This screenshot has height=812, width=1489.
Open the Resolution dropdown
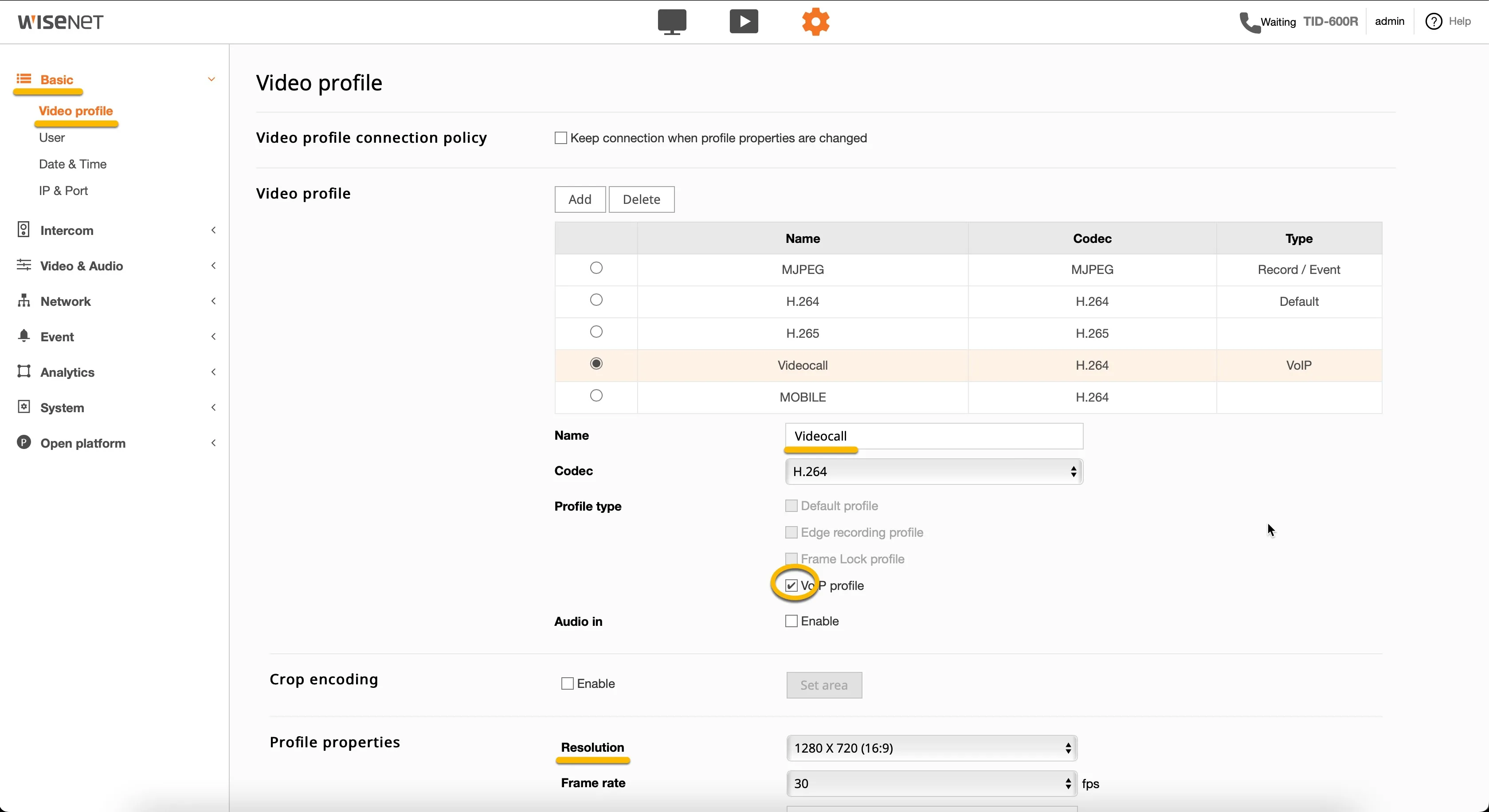click(932, 749)
